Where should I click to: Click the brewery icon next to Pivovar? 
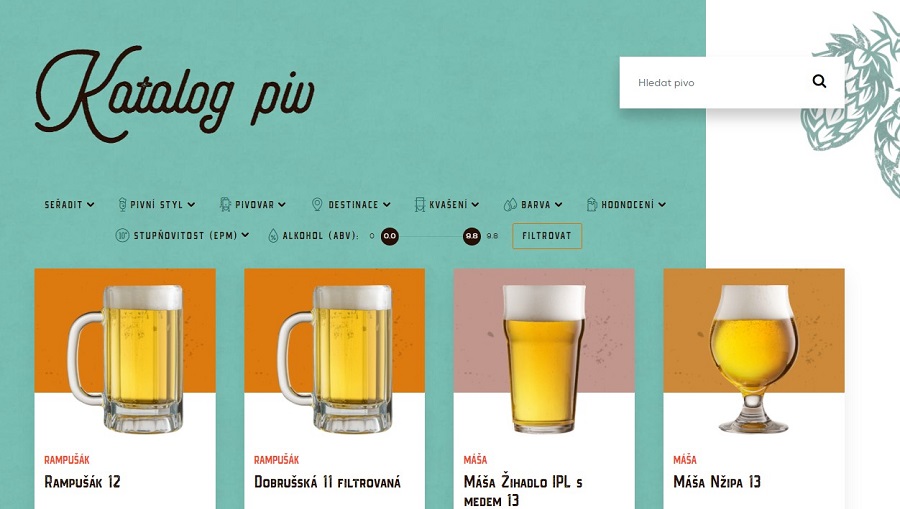pyautogui.click(x=226, y=204)
